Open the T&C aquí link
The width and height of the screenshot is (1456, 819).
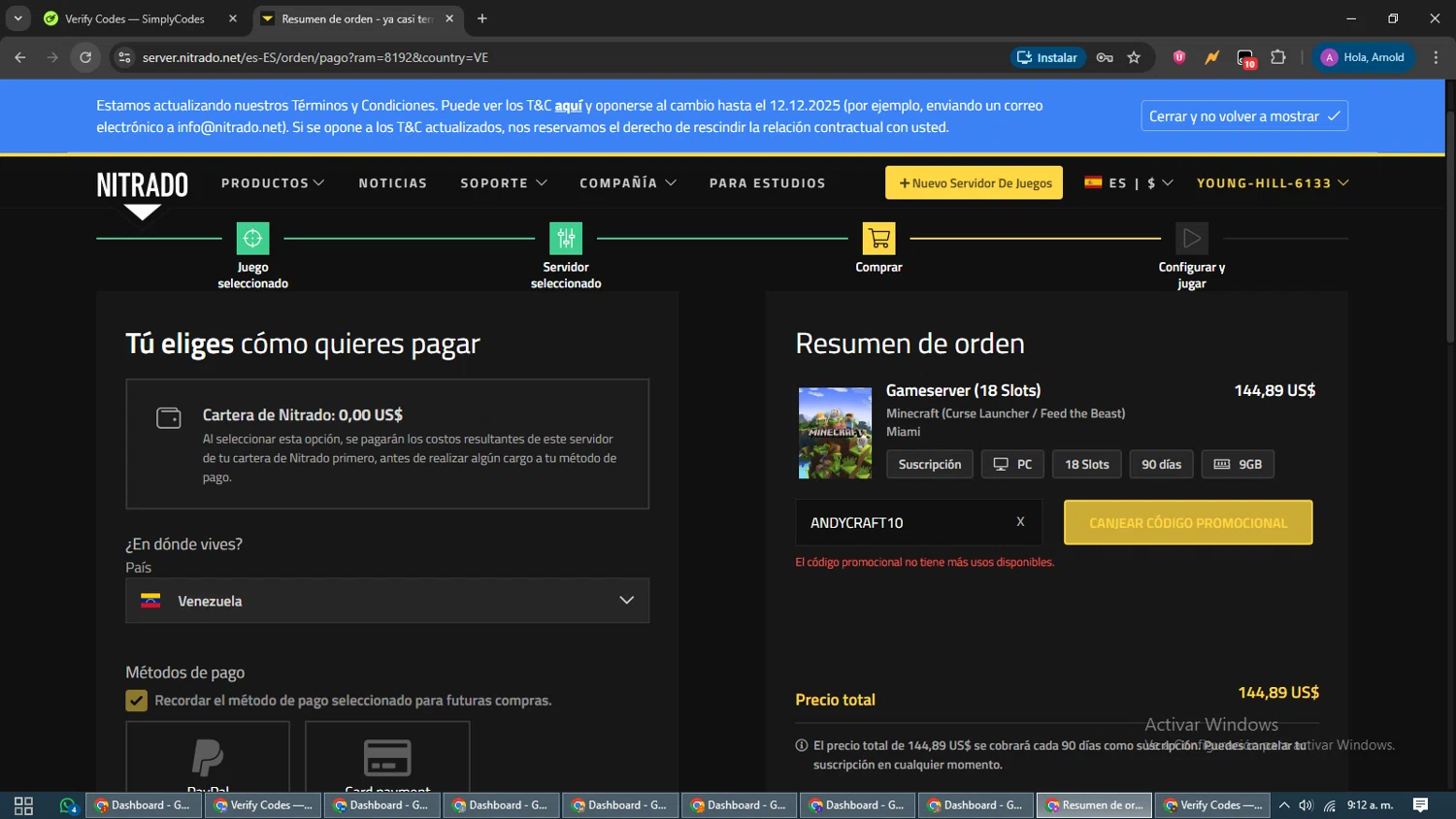pyautogui.click(x=569, y=105)
